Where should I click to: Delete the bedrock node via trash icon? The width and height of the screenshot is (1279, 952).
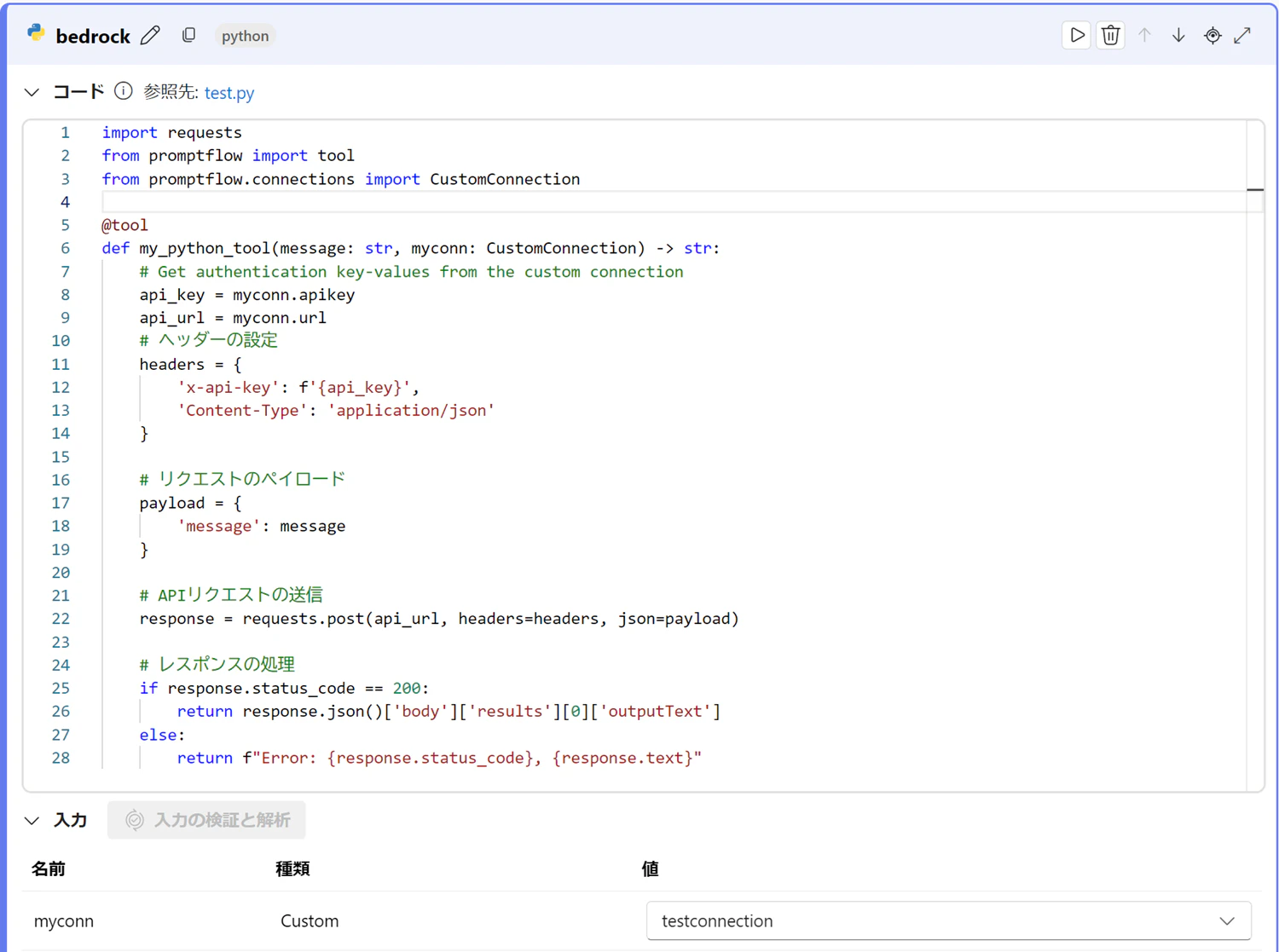click(1110, 36)
